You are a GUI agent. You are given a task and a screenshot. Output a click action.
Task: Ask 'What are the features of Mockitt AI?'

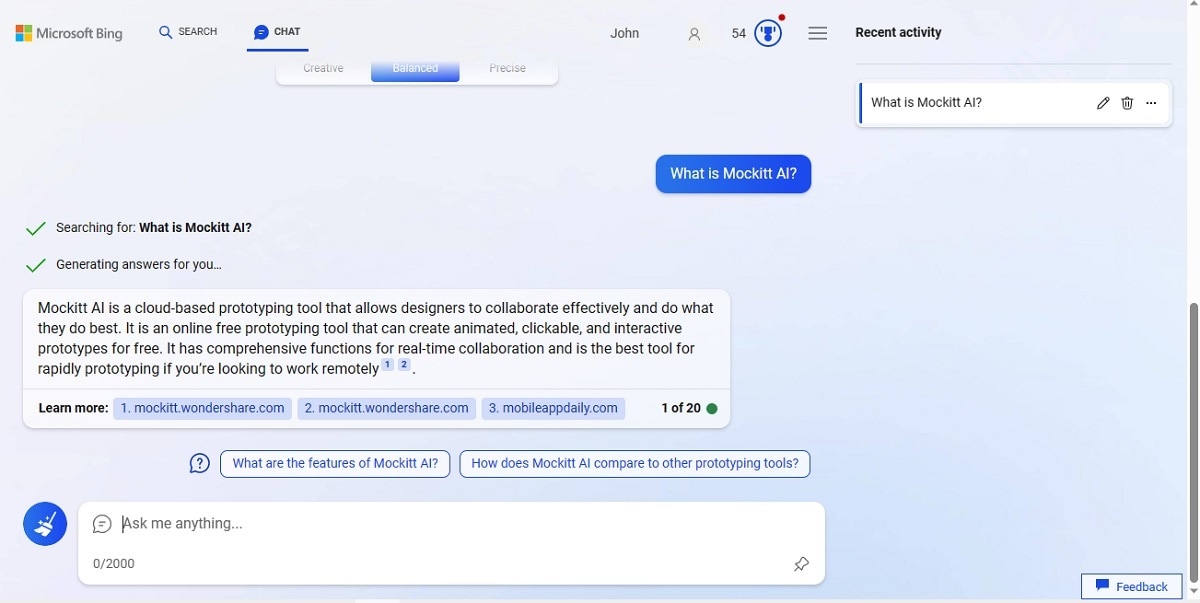(335, 464)
